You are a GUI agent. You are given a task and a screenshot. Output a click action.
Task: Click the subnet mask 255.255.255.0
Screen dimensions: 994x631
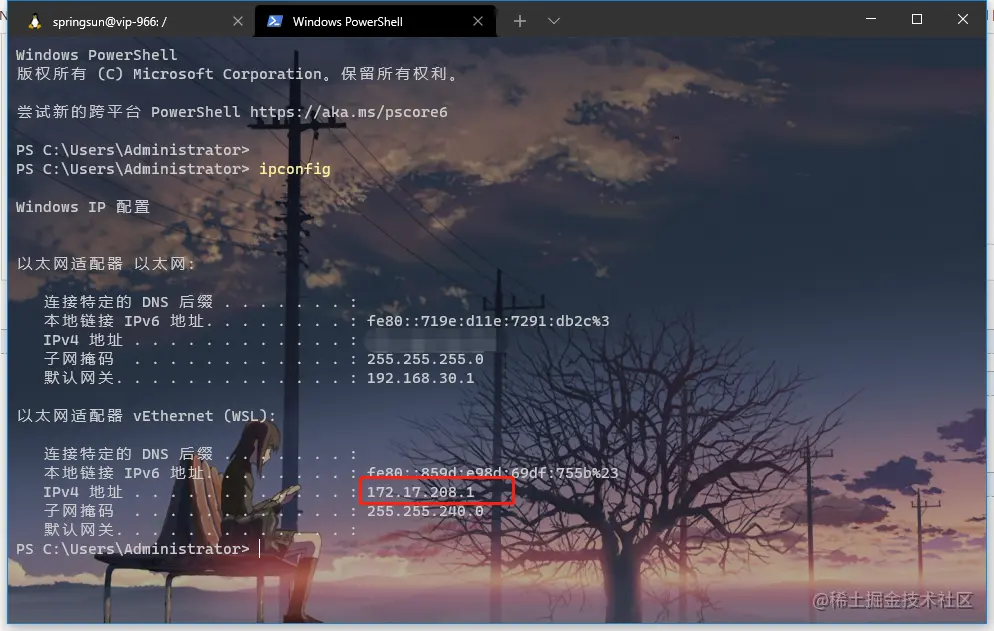click(x=425, y=359)
